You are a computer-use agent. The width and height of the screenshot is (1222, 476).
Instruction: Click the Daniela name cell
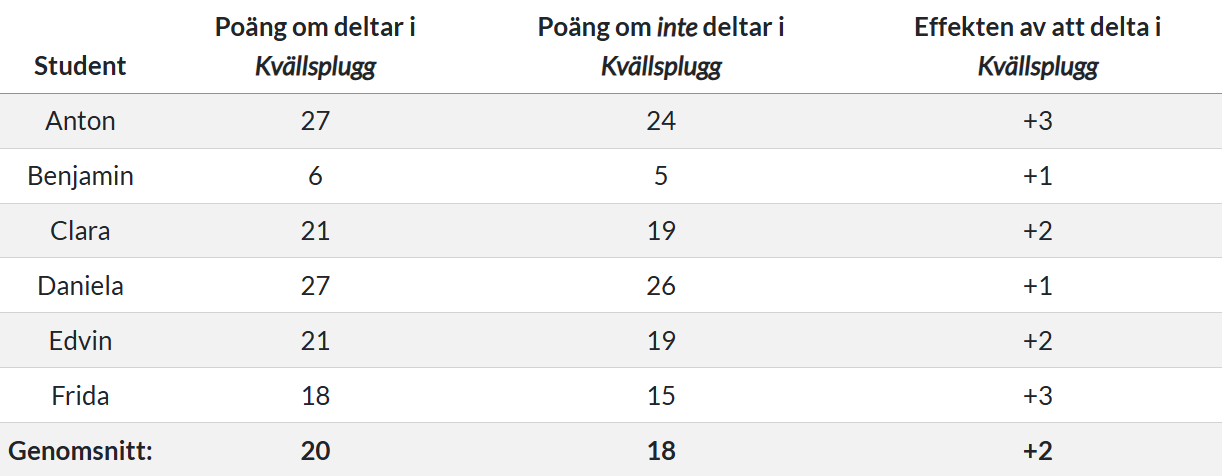80,286
